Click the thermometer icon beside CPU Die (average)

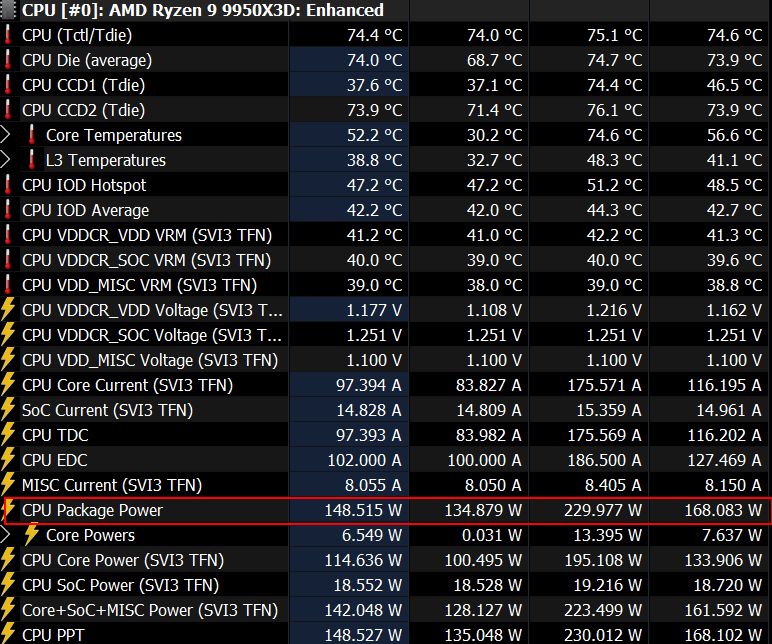click(x=8, y=60)
